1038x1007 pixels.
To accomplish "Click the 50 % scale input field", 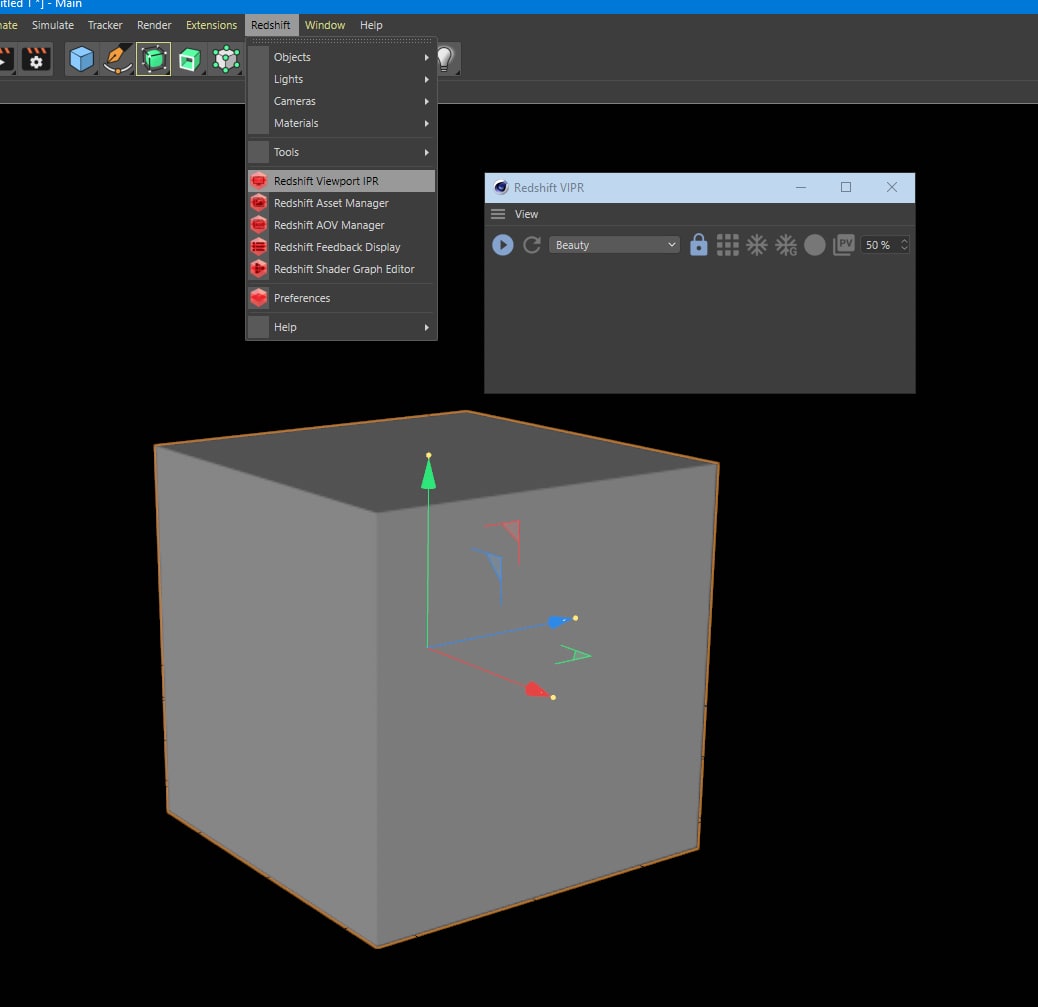I will pos(879,245).
